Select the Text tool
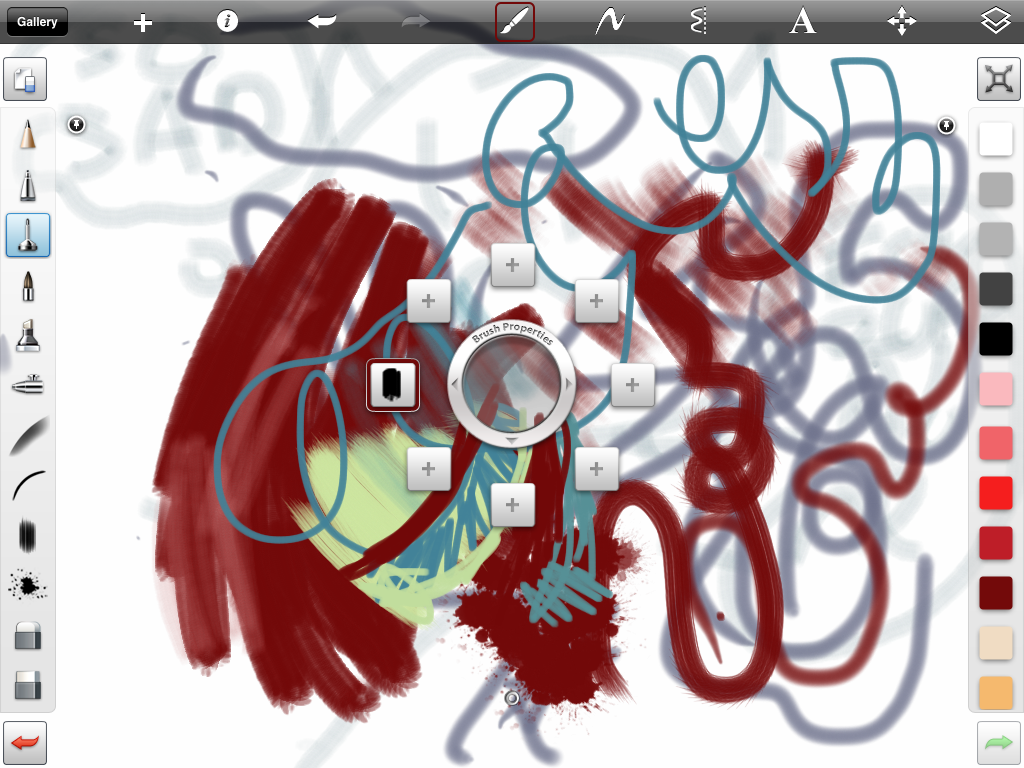 (802, 21)
